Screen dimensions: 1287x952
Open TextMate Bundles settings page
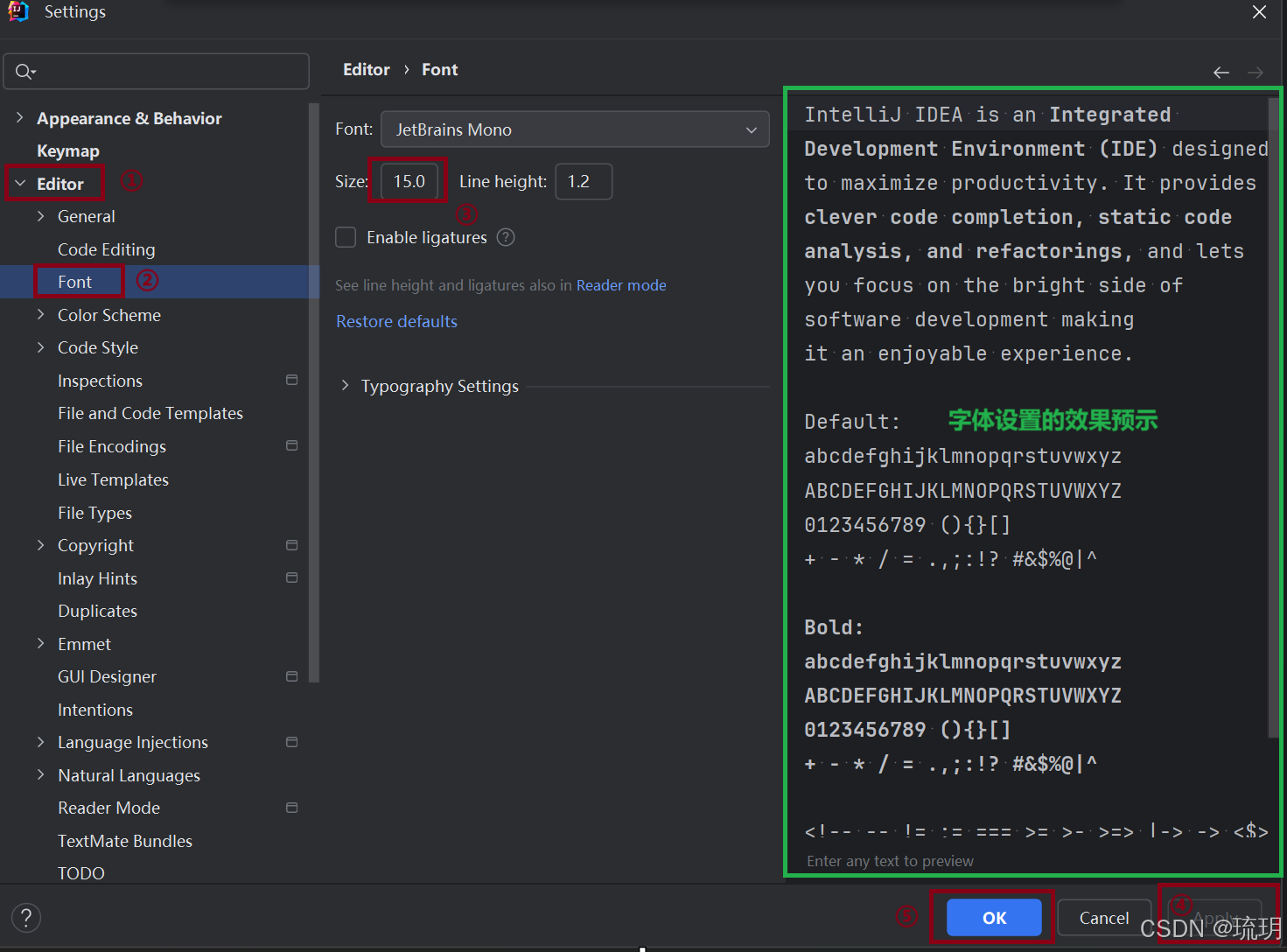tap(125, 841)
